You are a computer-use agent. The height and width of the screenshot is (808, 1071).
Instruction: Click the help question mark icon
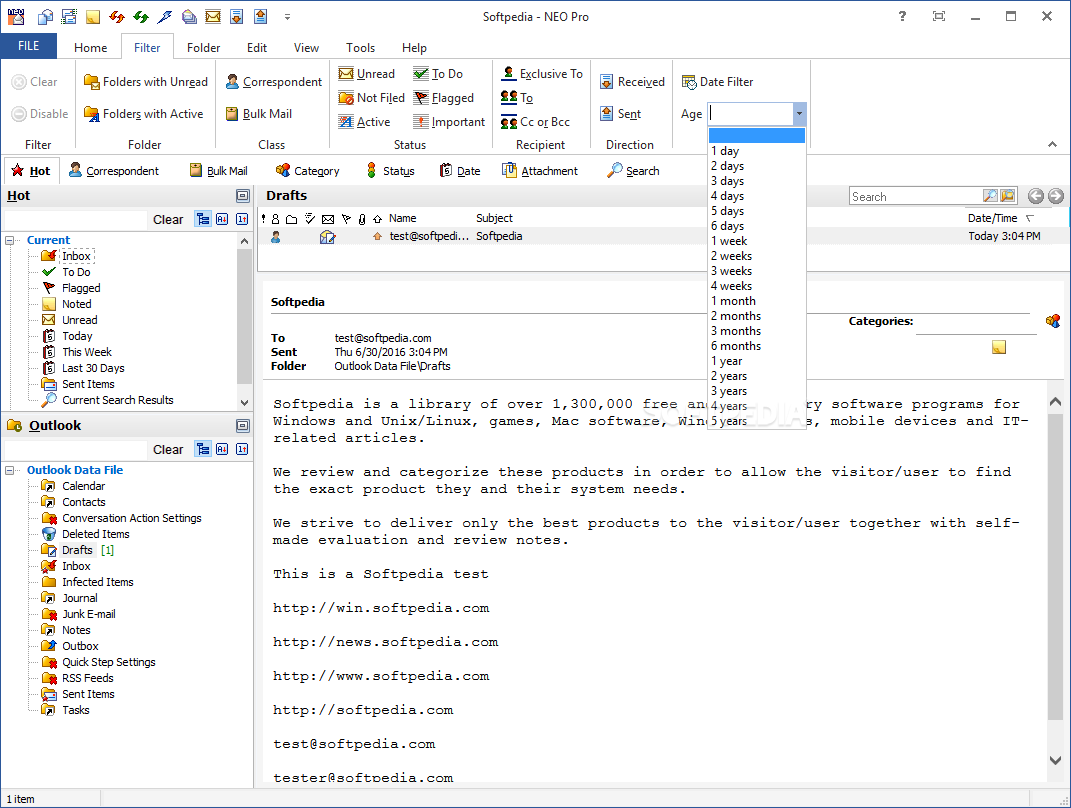coord(902,16)
